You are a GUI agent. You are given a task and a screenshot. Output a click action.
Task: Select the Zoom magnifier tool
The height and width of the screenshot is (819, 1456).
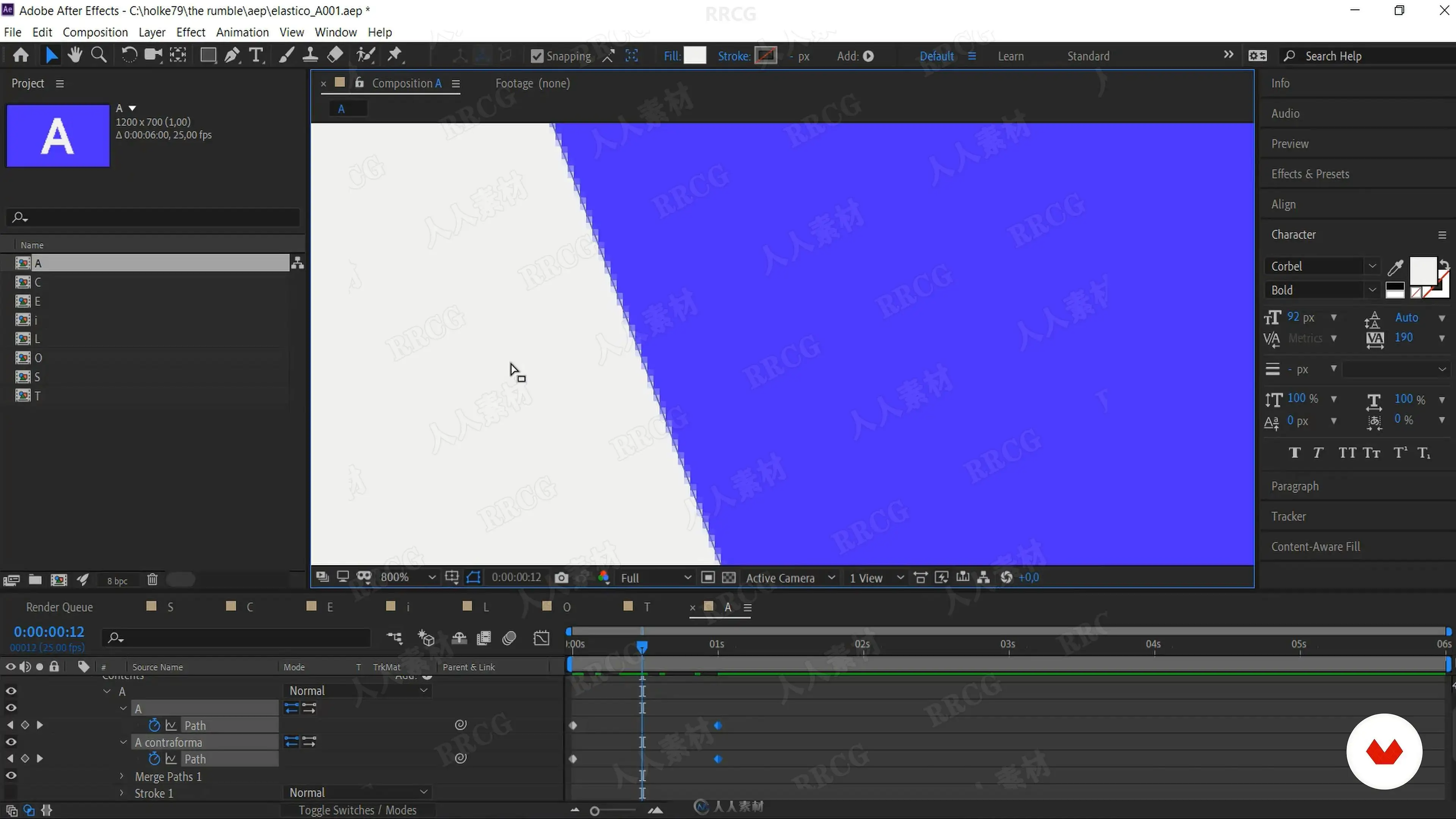[99, 55]
